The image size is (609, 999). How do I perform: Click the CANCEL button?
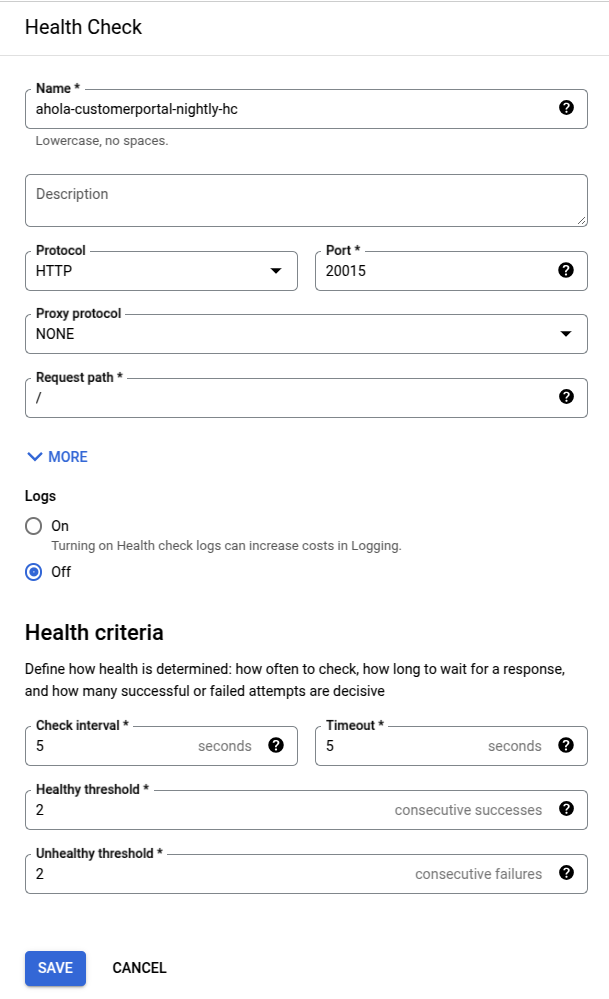point(140,968)
